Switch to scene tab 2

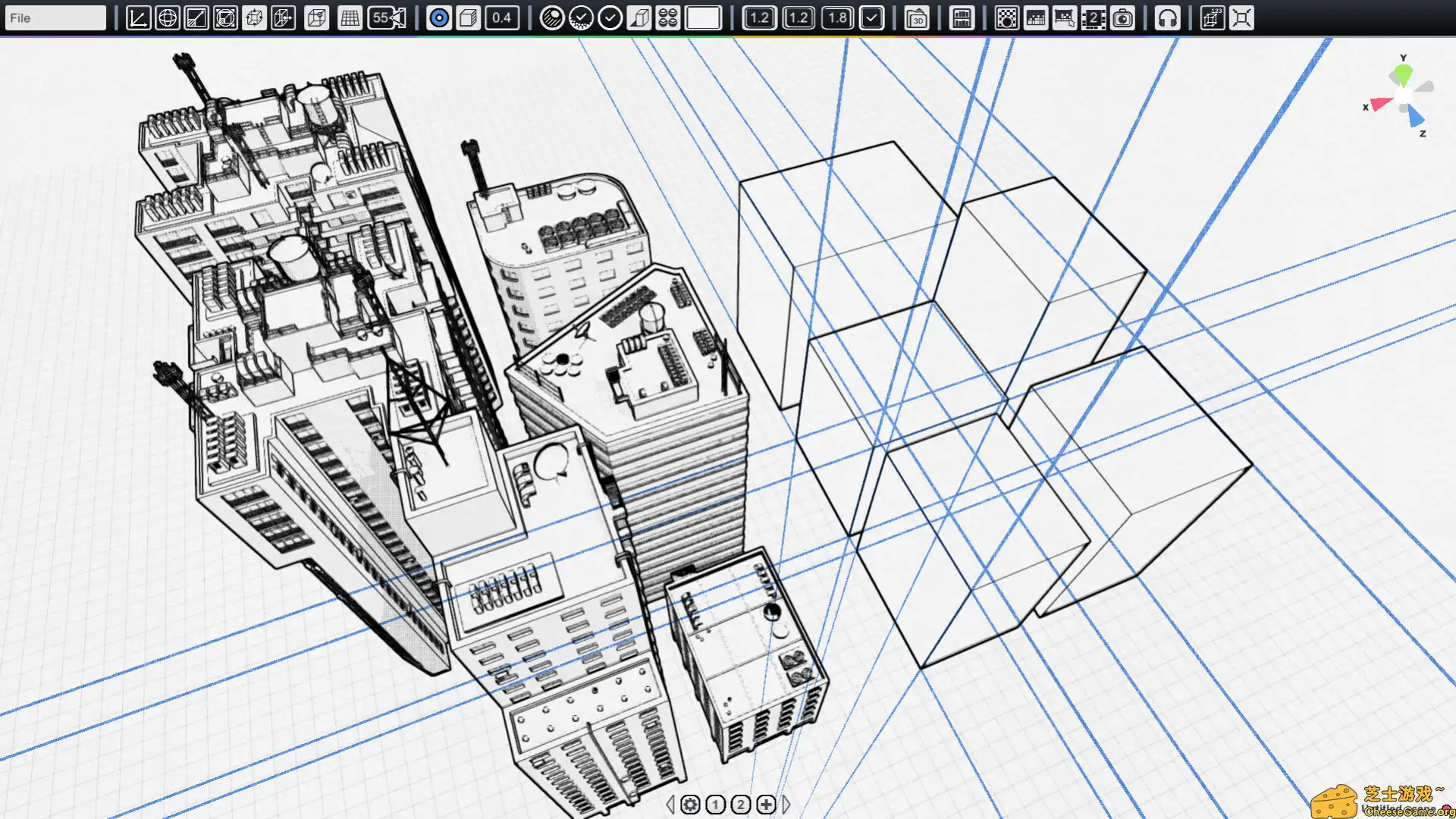coord(741,805)
